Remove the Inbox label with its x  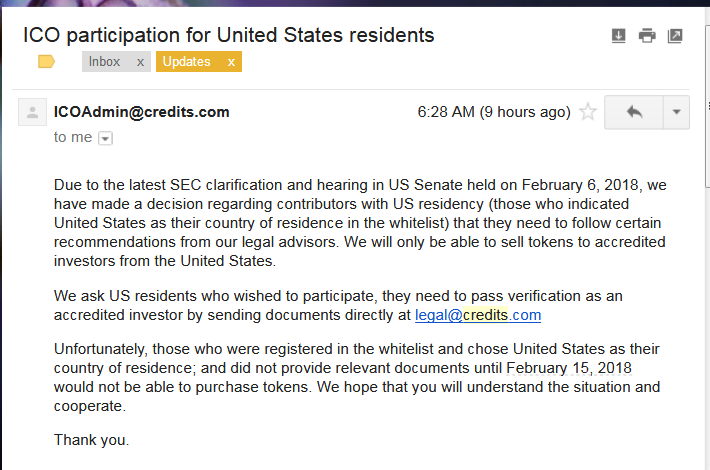click(x=140, y=62)
